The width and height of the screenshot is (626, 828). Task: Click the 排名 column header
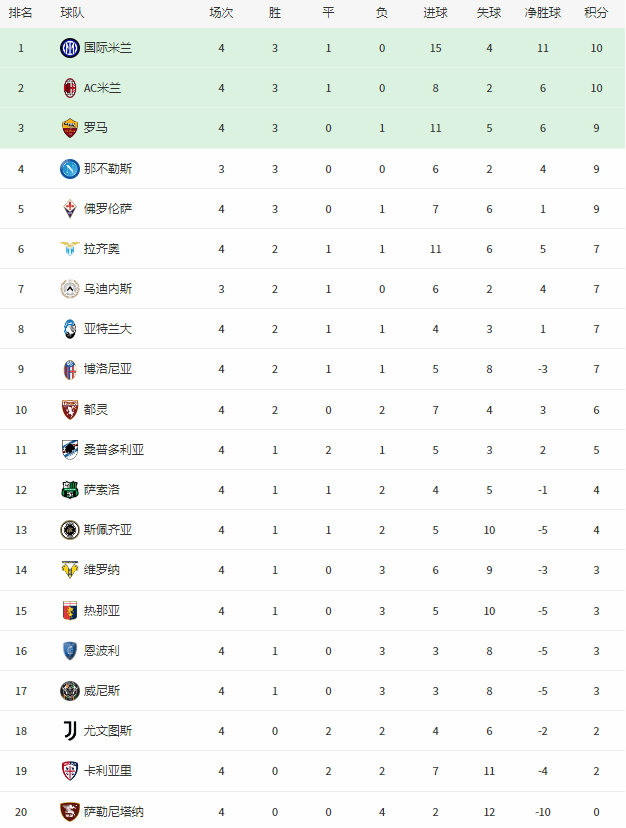[x=21, y=13]
